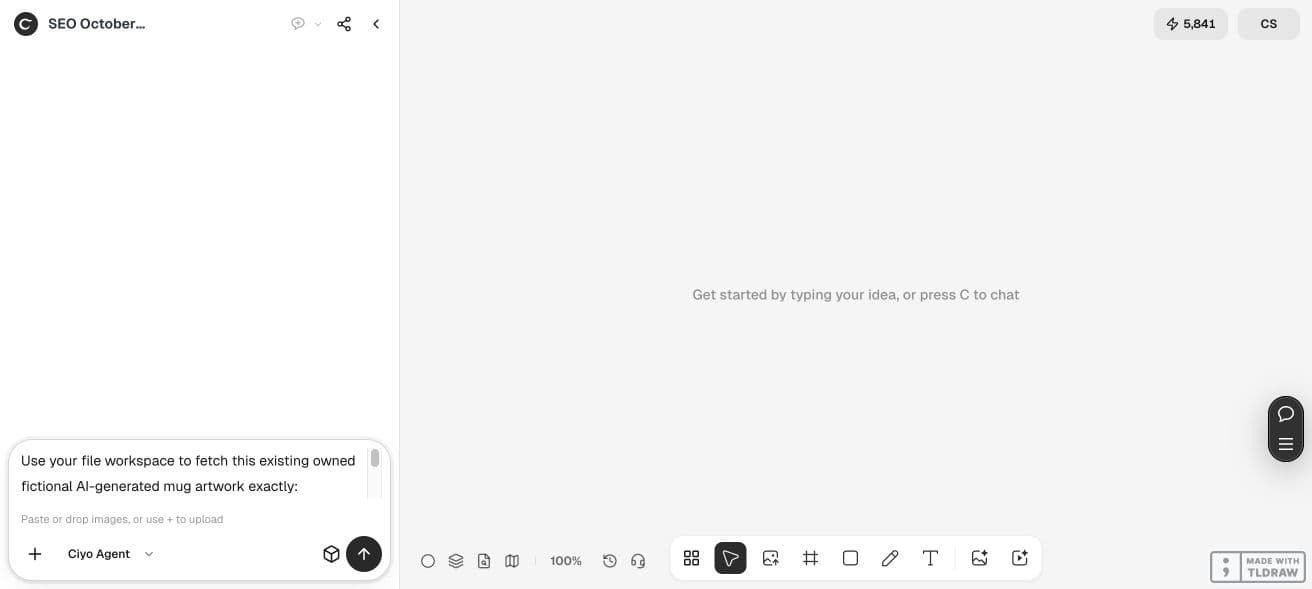Click the 'Get started by typing your idea' hint

(856, 295)
